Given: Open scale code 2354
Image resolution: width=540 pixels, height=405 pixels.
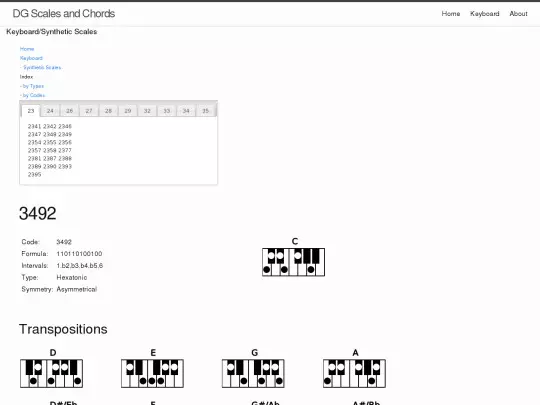Looking at the screenshot, I should click(x=34, y=142).
